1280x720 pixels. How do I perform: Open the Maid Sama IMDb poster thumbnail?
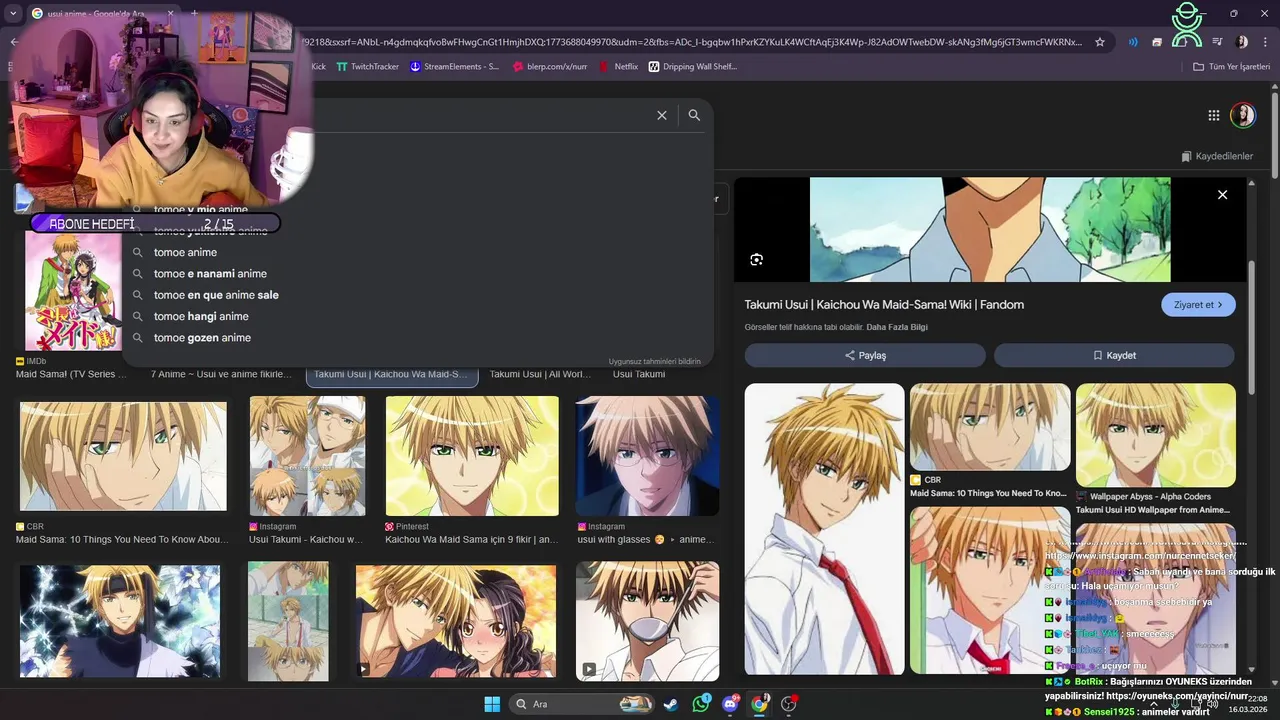72,292
